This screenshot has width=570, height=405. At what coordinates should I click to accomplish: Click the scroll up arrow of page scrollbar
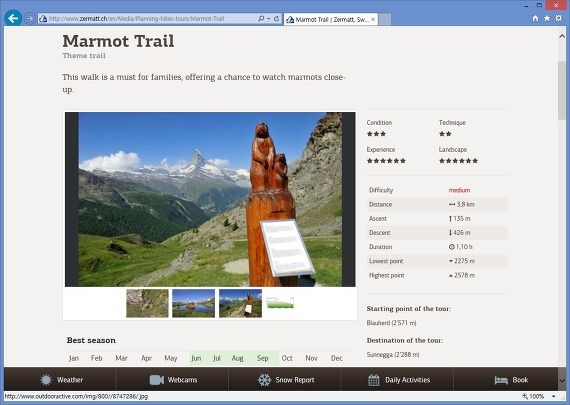click(562, 36)
